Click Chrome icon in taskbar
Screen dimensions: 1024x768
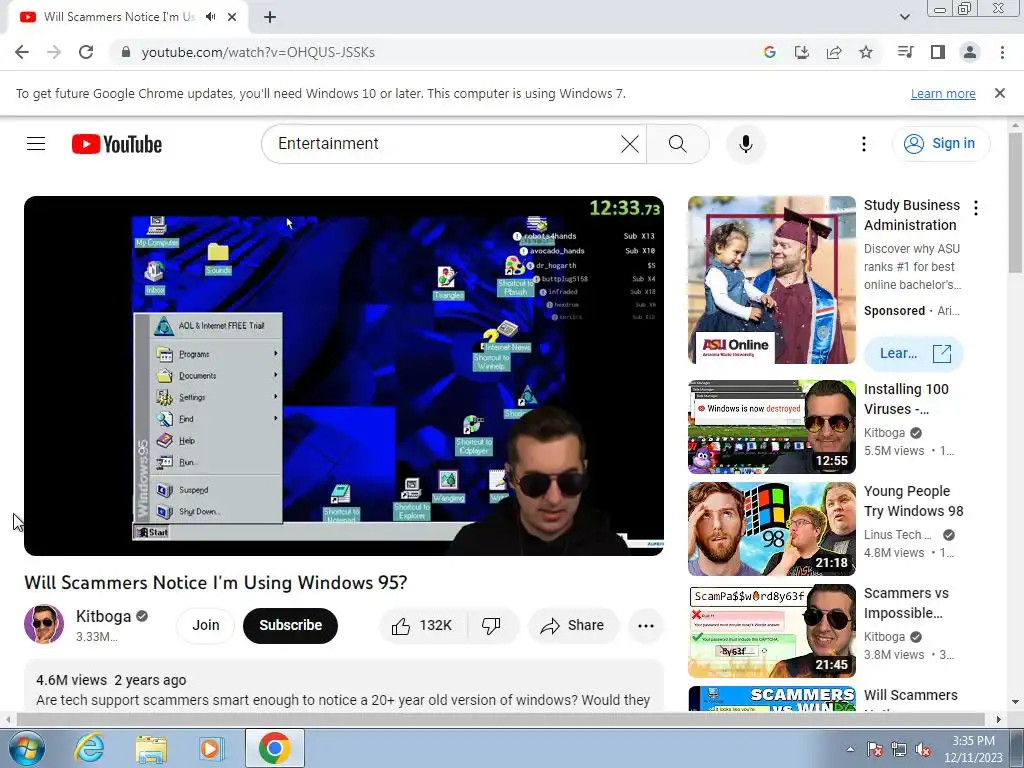pyautogui.click(x=274, y=748)
